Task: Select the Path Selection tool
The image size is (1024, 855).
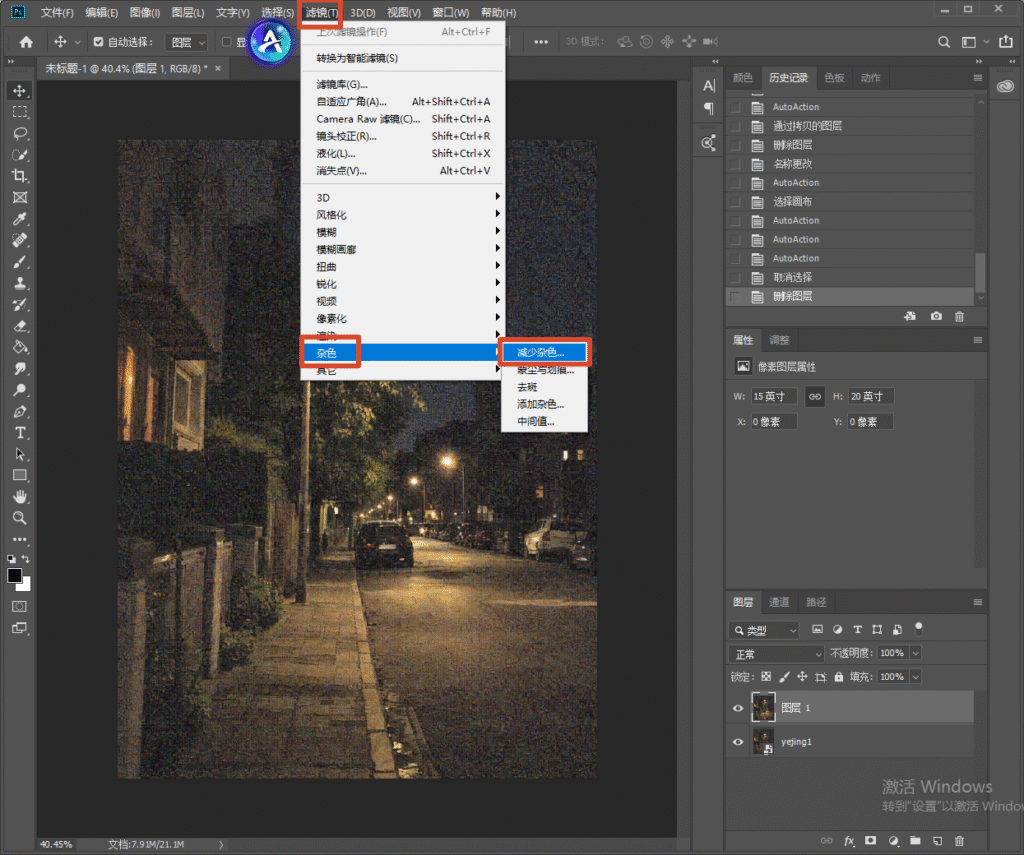Action: 20,454
